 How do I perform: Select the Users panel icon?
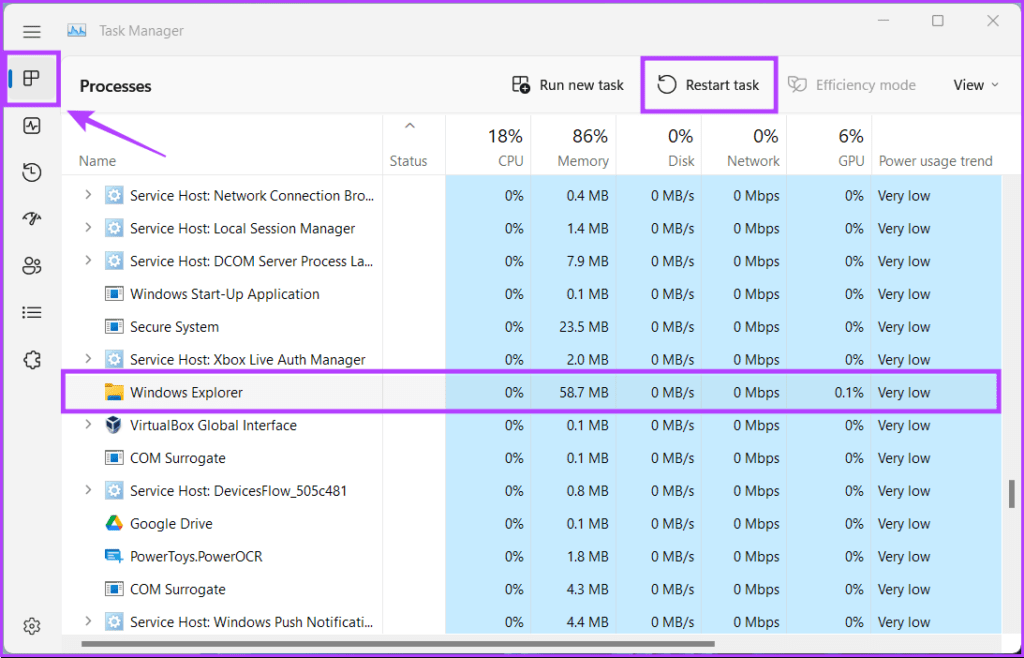(x=31, y=265)
